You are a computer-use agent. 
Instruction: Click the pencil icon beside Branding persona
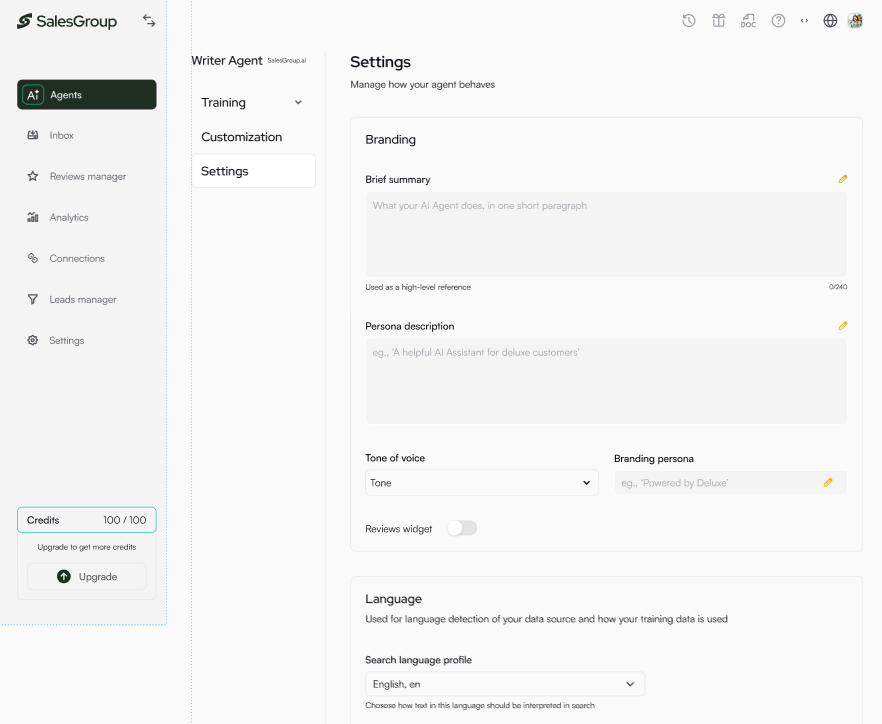pos(828,482)
